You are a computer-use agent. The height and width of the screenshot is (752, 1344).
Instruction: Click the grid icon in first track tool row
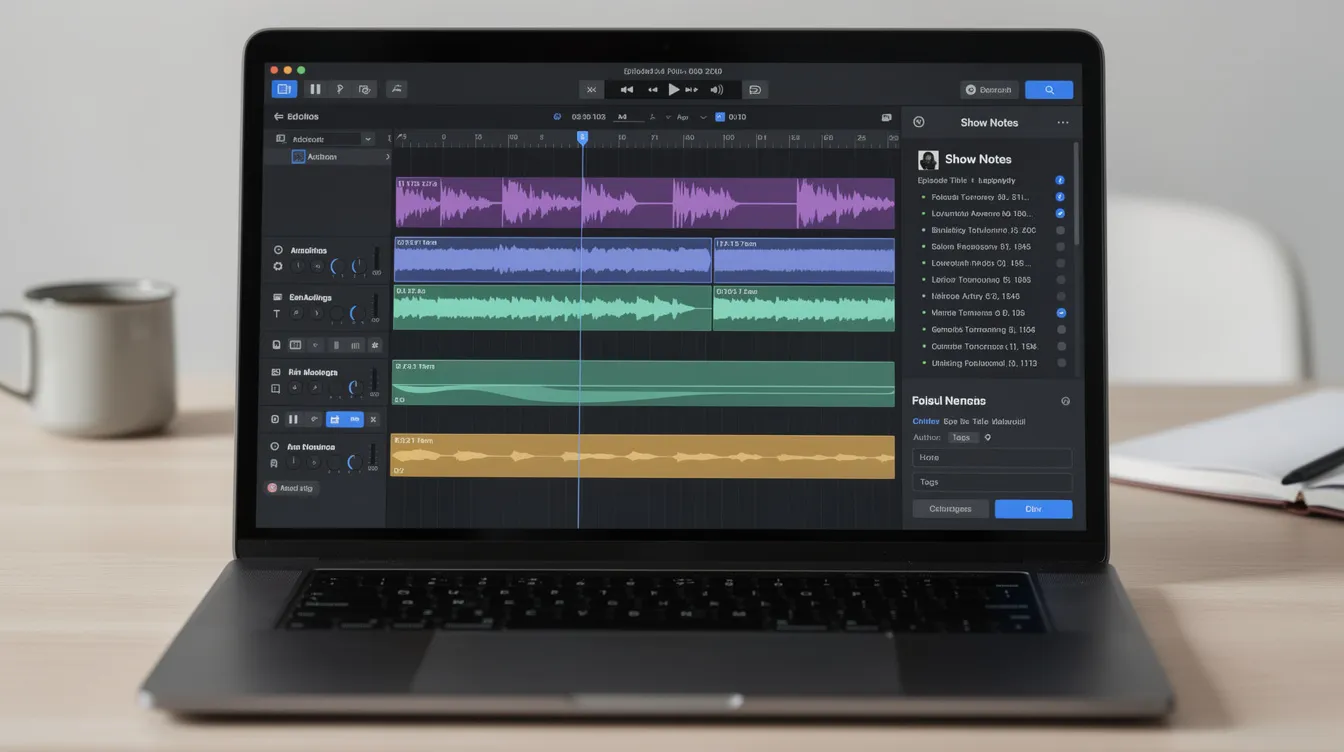point(295,345)
